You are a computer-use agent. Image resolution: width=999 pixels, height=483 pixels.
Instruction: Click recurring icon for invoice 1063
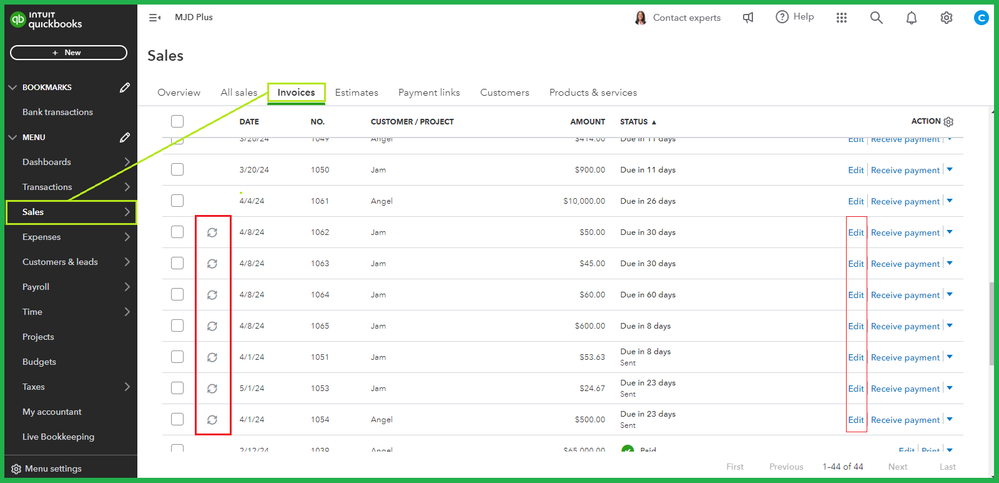212,264
